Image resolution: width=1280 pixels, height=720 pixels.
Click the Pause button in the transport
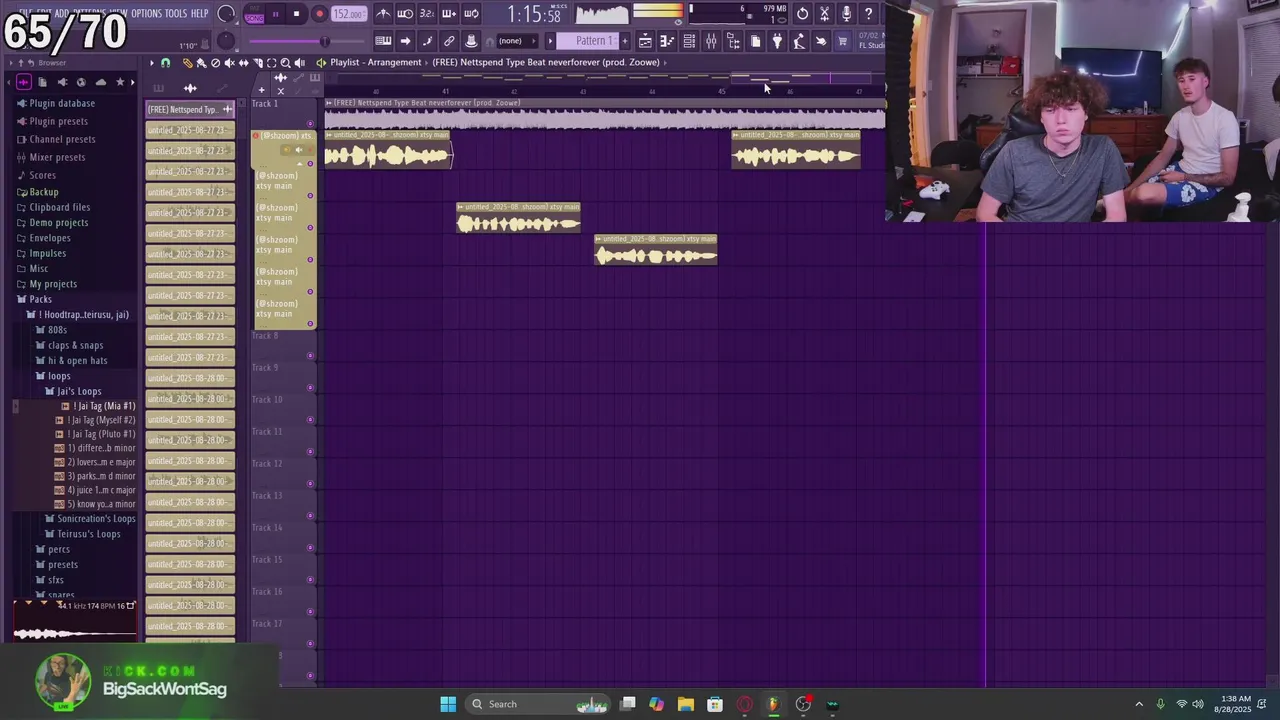tap(276, 14)
